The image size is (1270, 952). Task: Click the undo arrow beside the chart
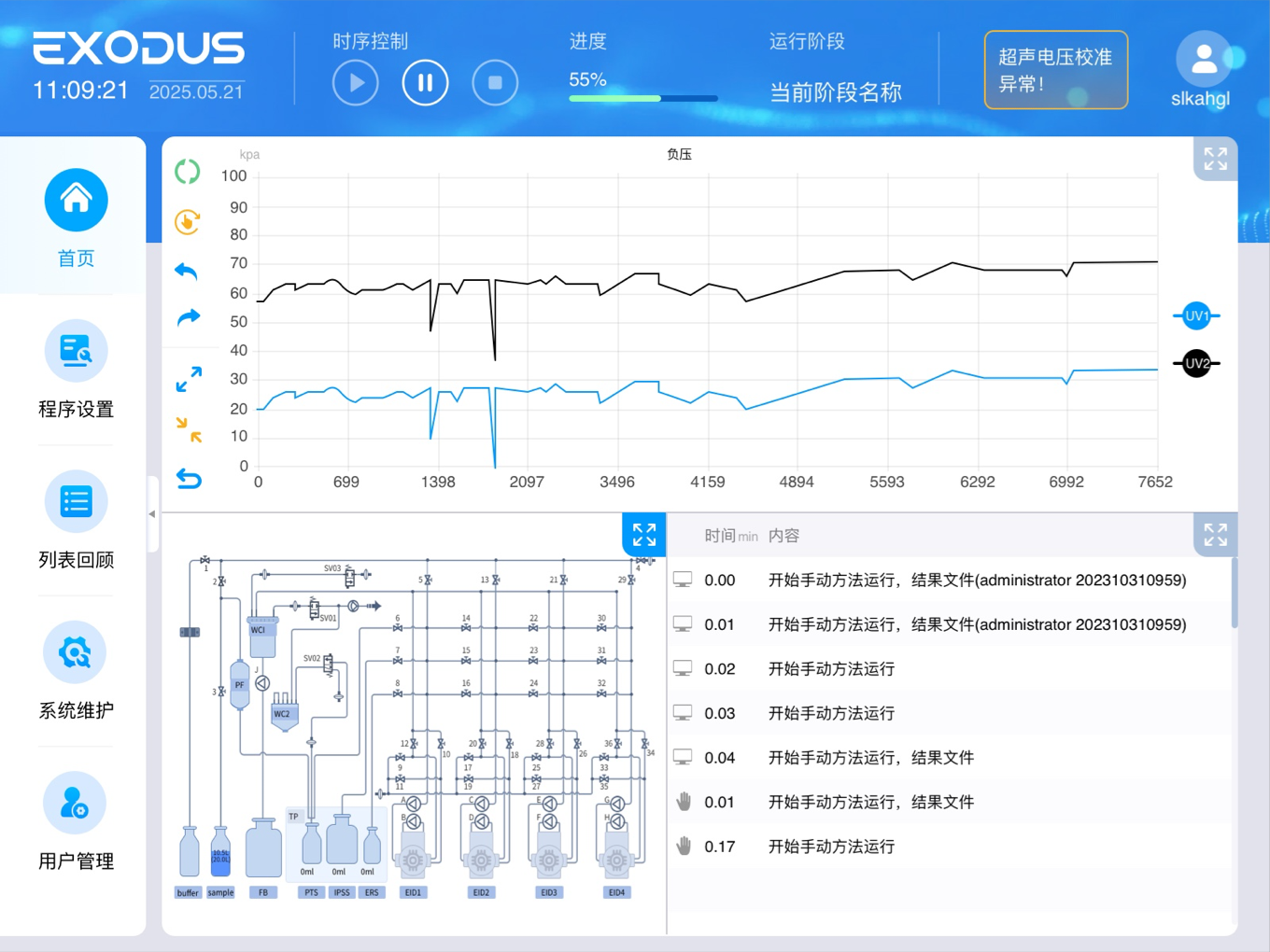(x=187, y=272)
